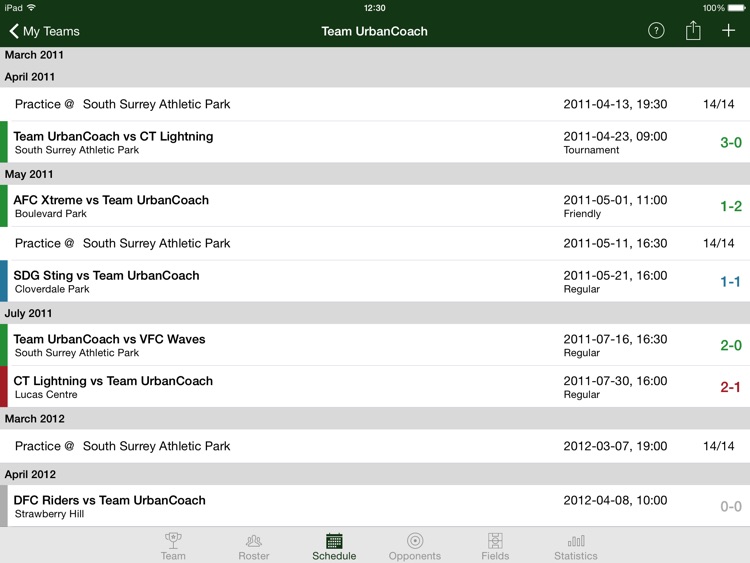Open Team UrbanCoach vs CT Lightning game

[375, 142]
